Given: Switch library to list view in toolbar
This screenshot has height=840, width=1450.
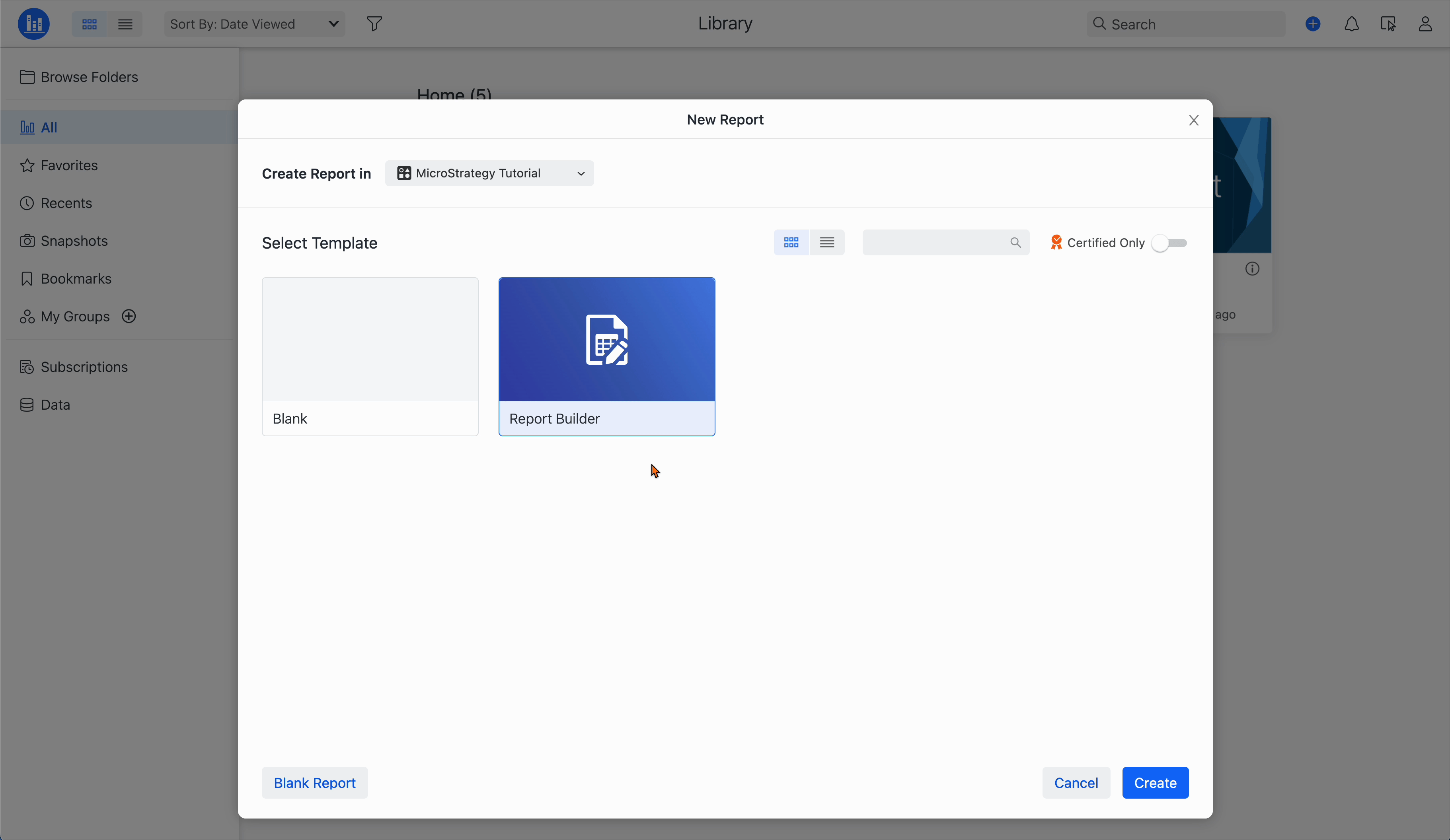Looking at the screenshot, I should pyautogui.click(x=125, y=23).
